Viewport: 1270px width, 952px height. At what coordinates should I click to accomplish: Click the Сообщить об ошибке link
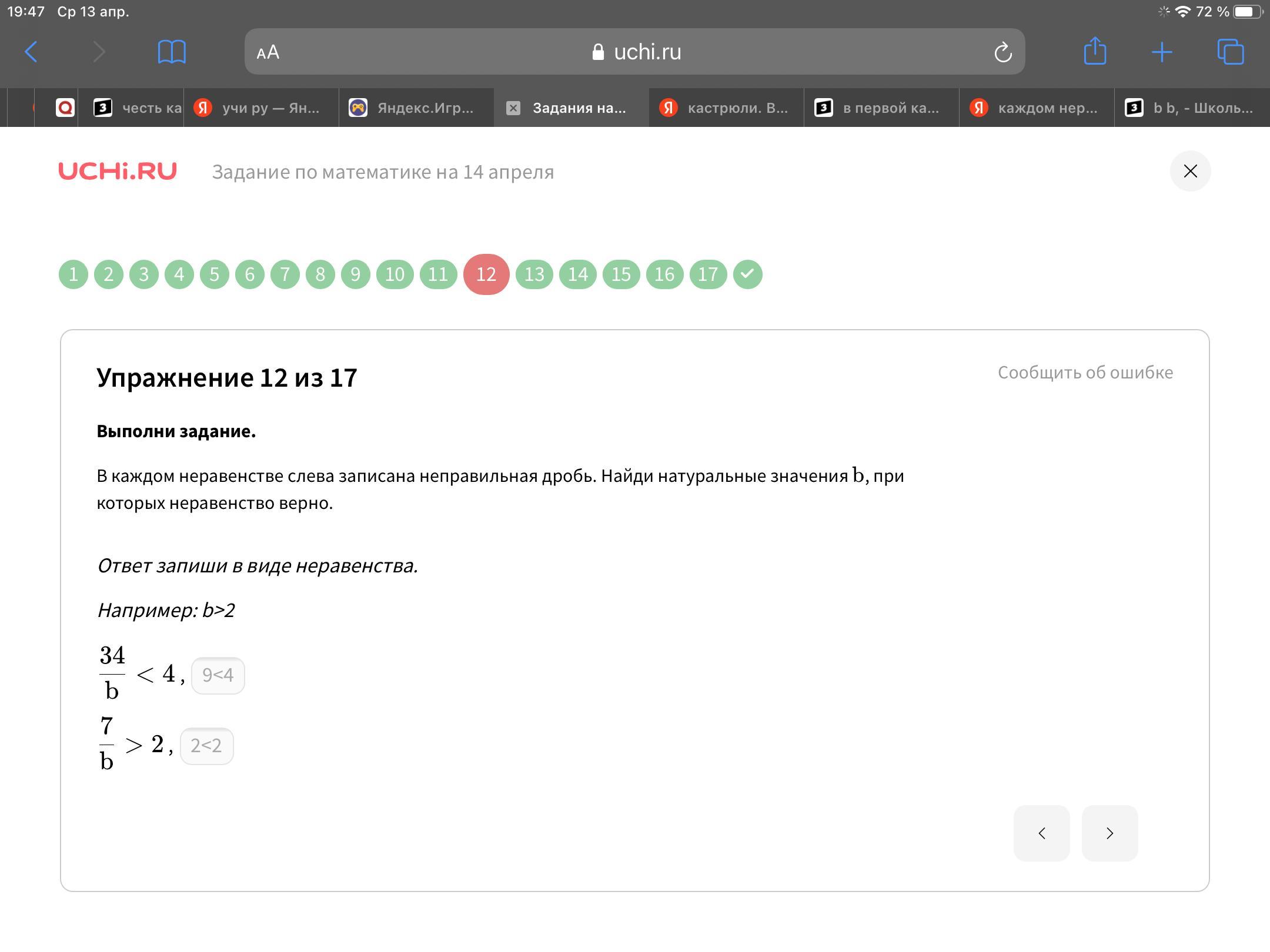[x=1085, y=372]
